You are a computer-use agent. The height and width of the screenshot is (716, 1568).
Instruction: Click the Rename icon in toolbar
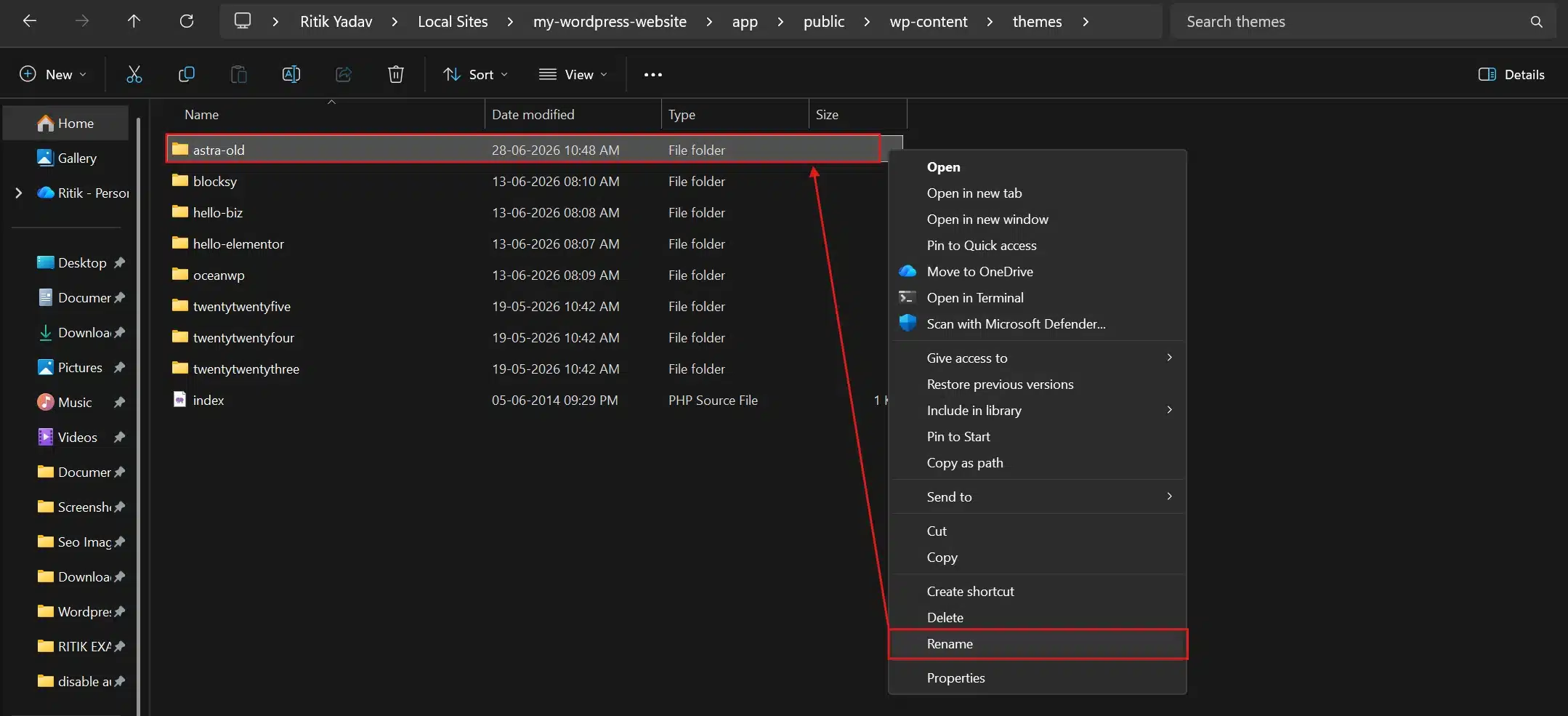pos(291,74)
